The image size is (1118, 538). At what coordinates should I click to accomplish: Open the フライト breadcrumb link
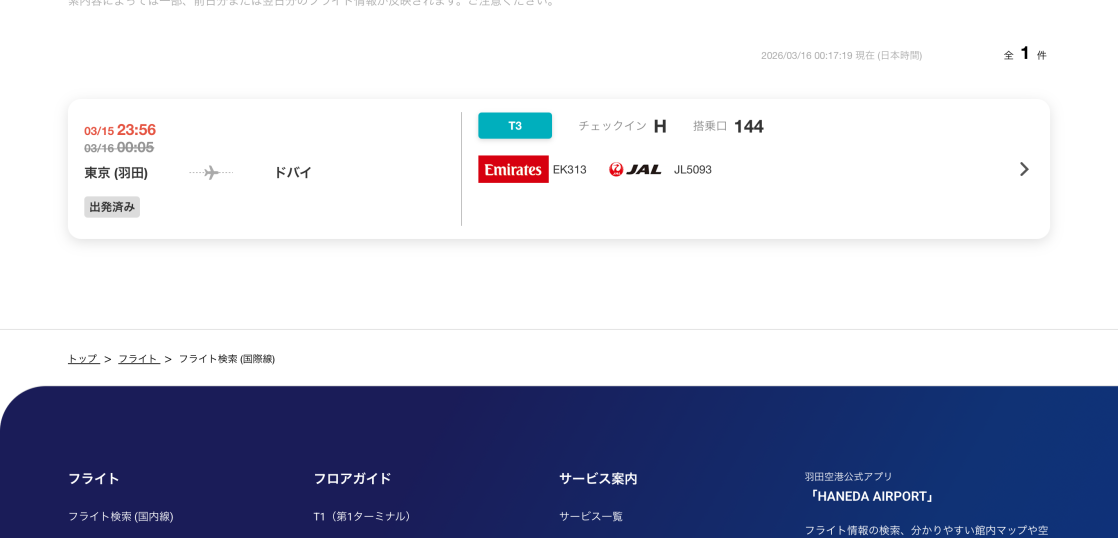click(x=138, y=359)
